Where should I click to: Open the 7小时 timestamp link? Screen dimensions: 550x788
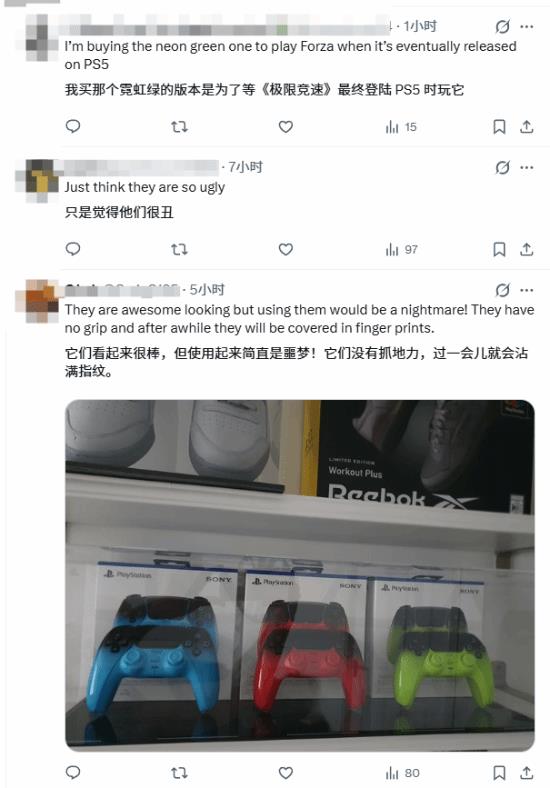246,167
